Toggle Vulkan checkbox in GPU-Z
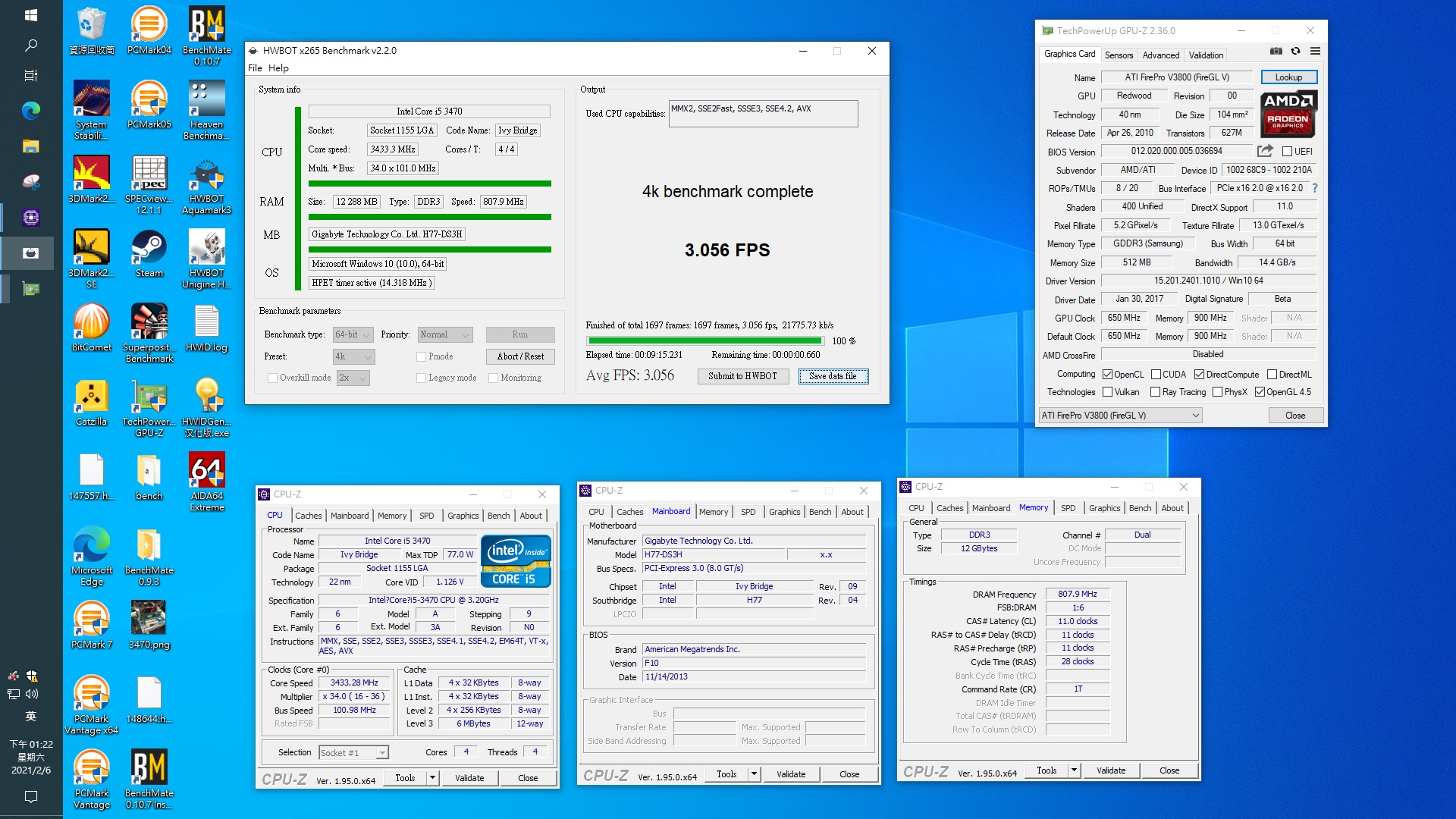The height and width of the screenshot is (819, 1456). pos(1107,392)
